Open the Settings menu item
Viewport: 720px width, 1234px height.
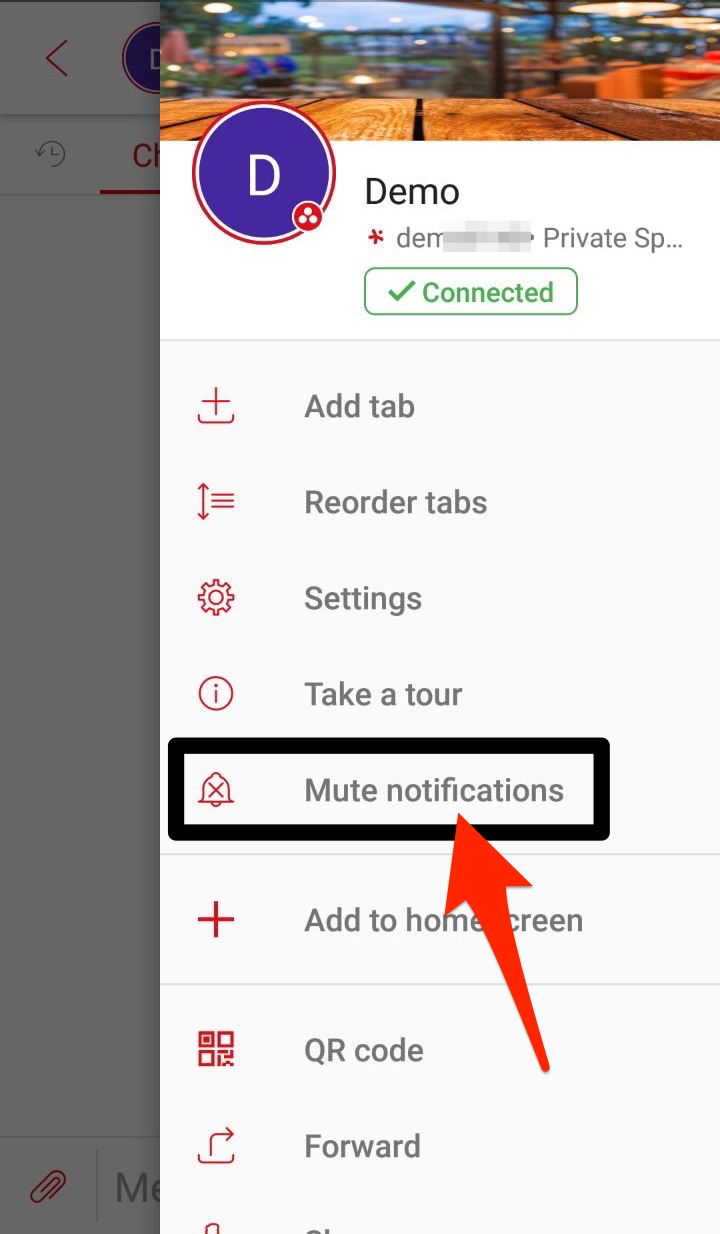coord(440,598)
